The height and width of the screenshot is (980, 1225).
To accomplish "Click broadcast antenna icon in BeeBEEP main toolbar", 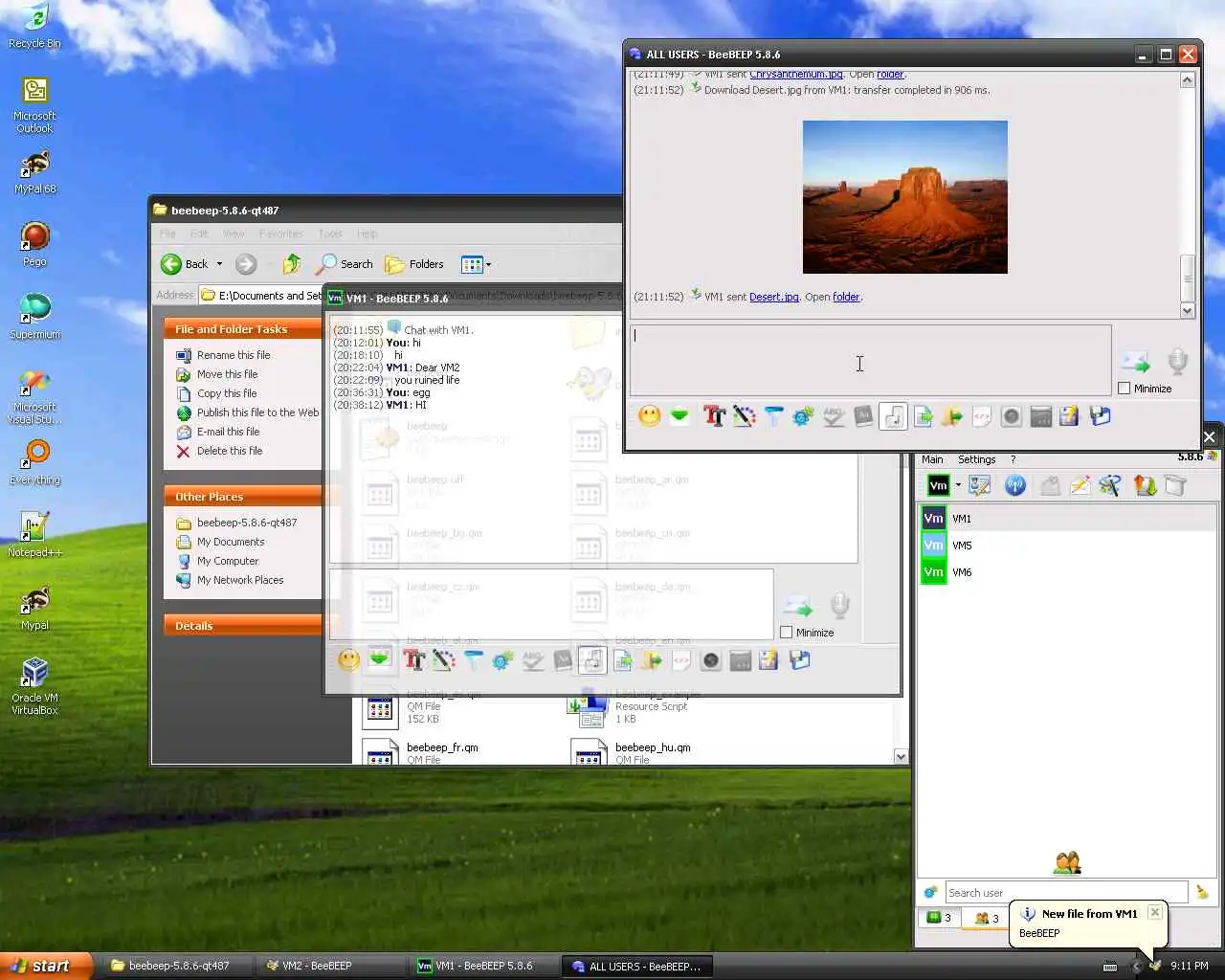I will tap(1015, 485).
